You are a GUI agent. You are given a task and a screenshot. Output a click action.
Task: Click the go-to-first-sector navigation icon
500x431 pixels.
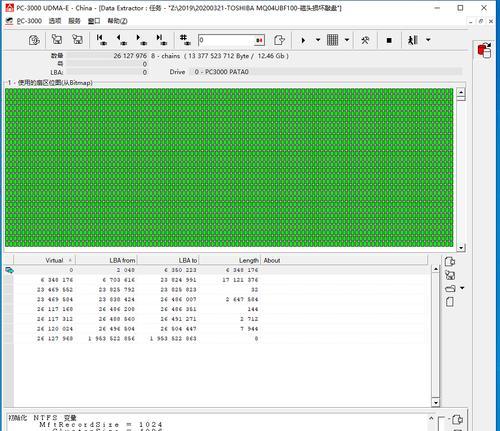pyautogui.click(x=101, y=40)
